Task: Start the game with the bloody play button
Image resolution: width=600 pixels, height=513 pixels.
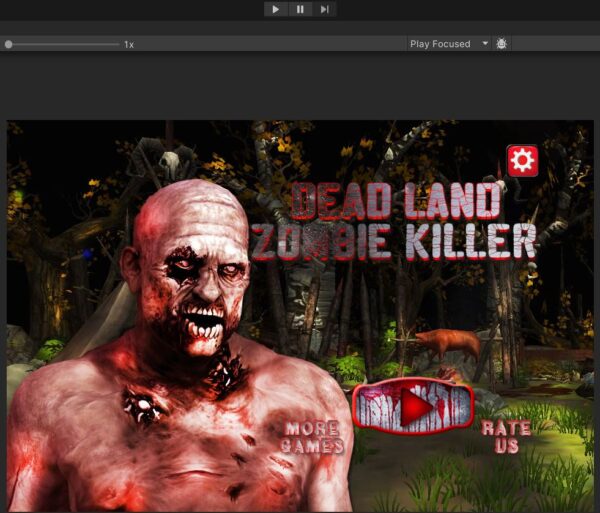Action: coord(412,406)
